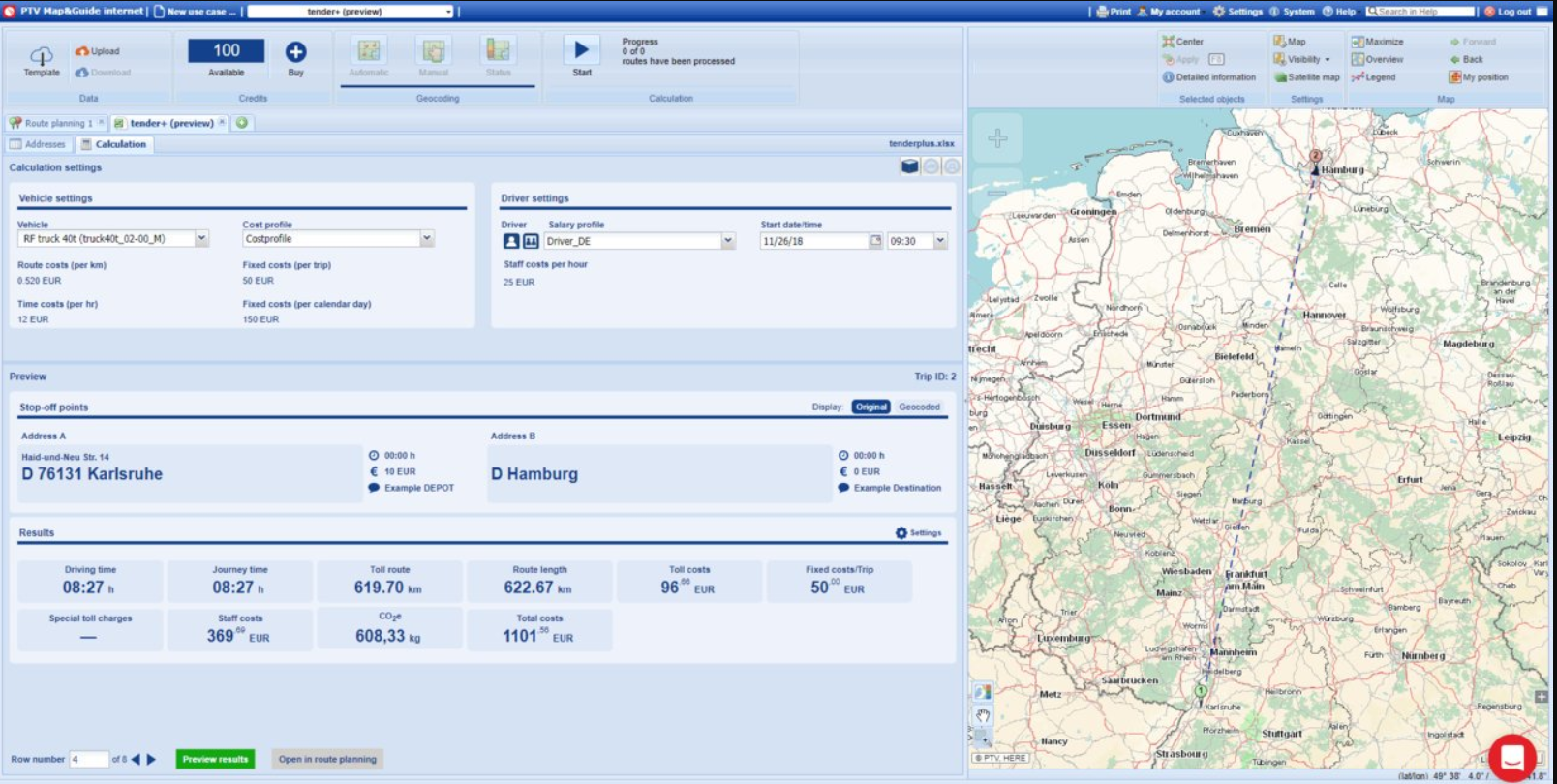The width and height of the screenshot is (1557, 784).
Task: Click the Row number input field
Action: 89,760
